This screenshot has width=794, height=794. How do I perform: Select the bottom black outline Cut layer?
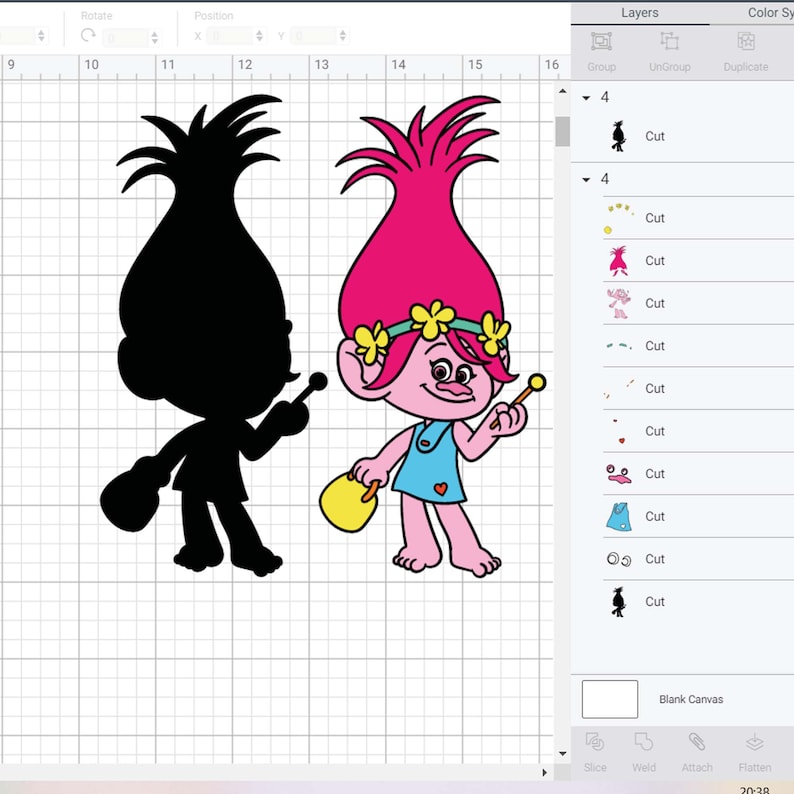point(699,602)
